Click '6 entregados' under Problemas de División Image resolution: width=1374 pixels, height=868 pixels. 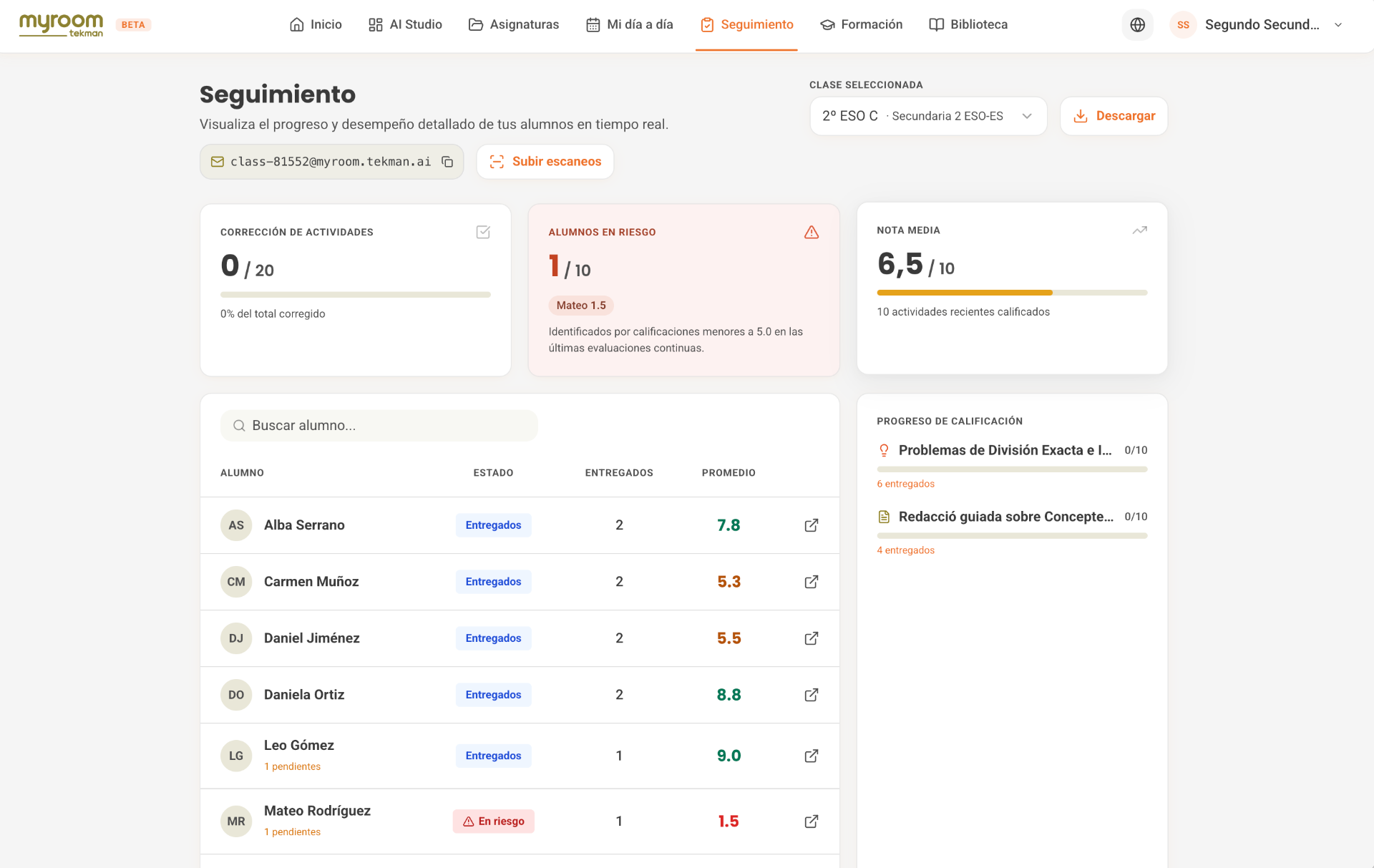click(x=905, y=484)
